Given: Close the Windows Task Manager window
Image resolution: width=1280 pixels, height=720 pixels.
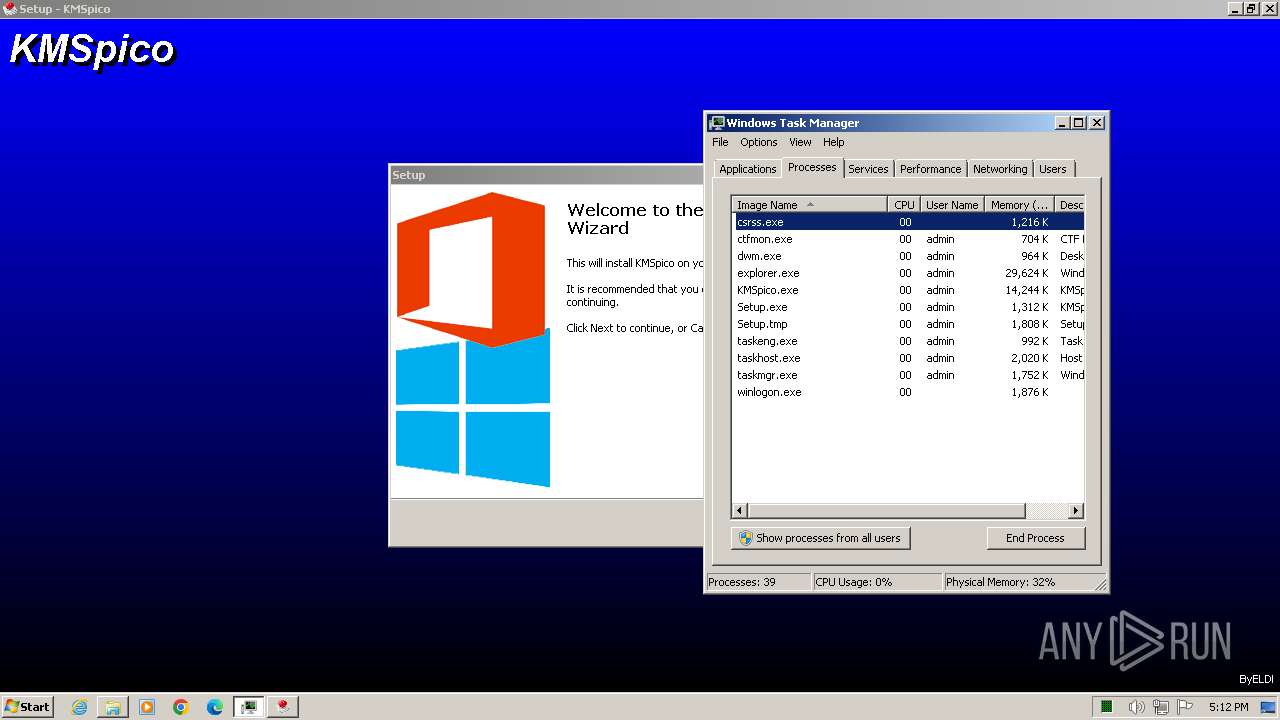Looking at the screenshot, I should [x=1097, y=123].
